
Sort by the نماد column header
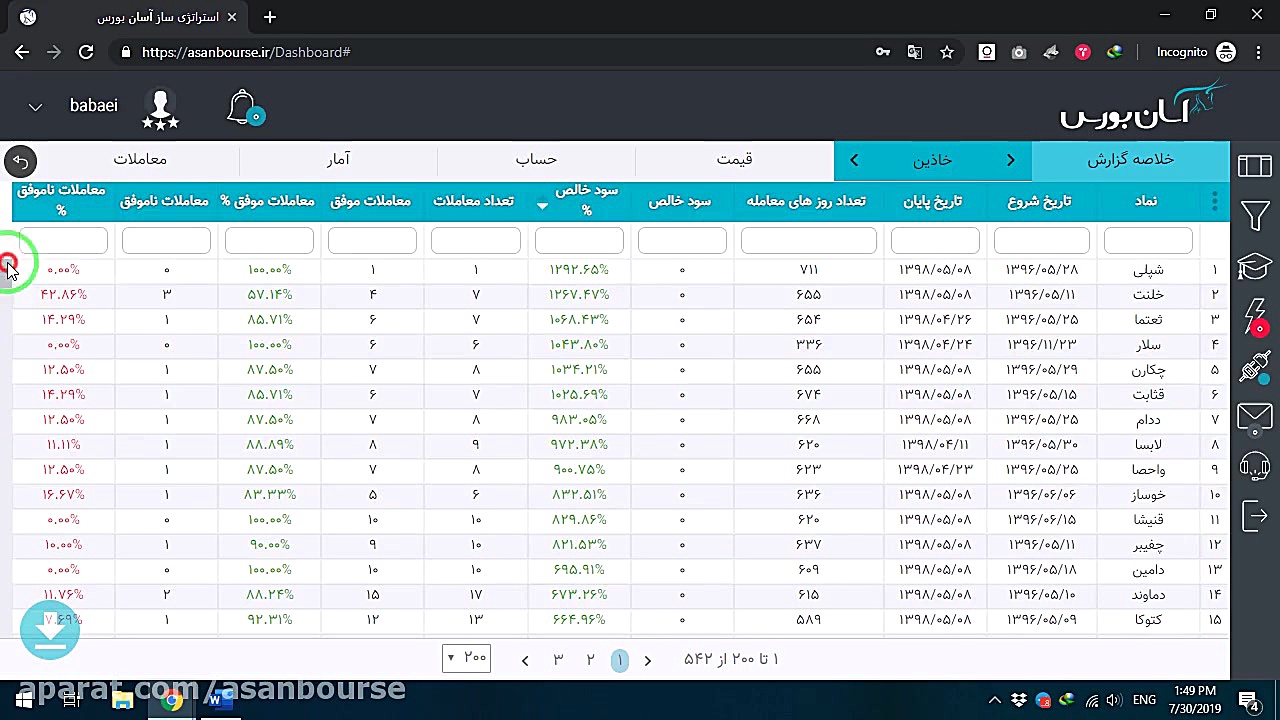pyautogui.click(x=1145, y=201)
